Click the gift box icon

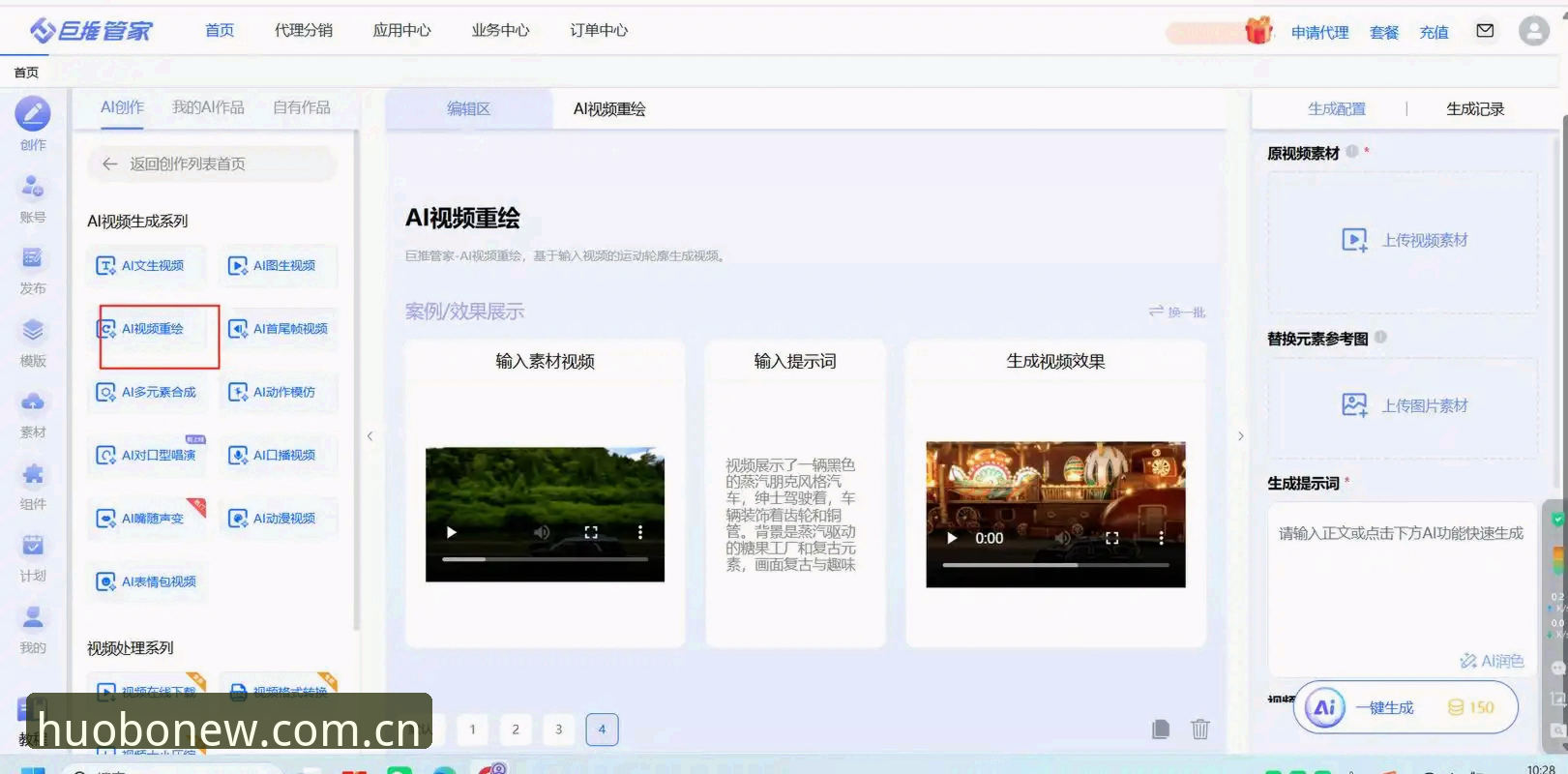(1257, 30)
